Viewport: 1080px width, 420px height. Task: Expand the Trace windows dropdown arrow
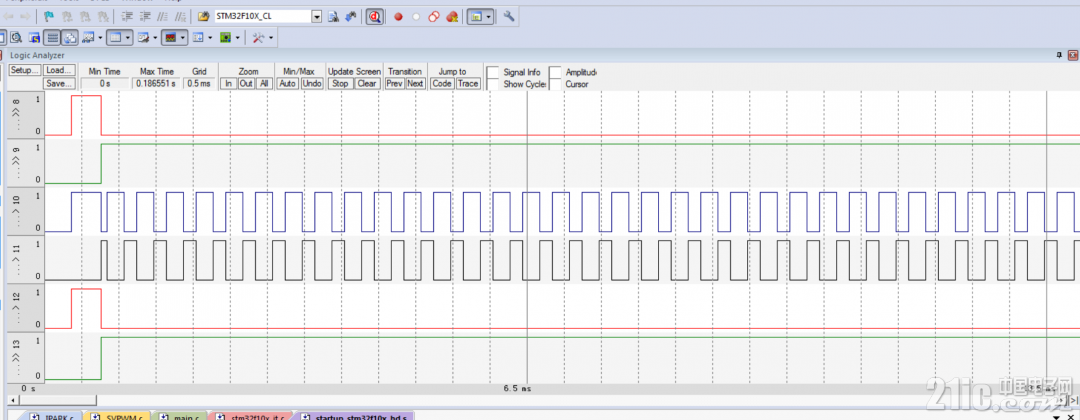point(210,37)
